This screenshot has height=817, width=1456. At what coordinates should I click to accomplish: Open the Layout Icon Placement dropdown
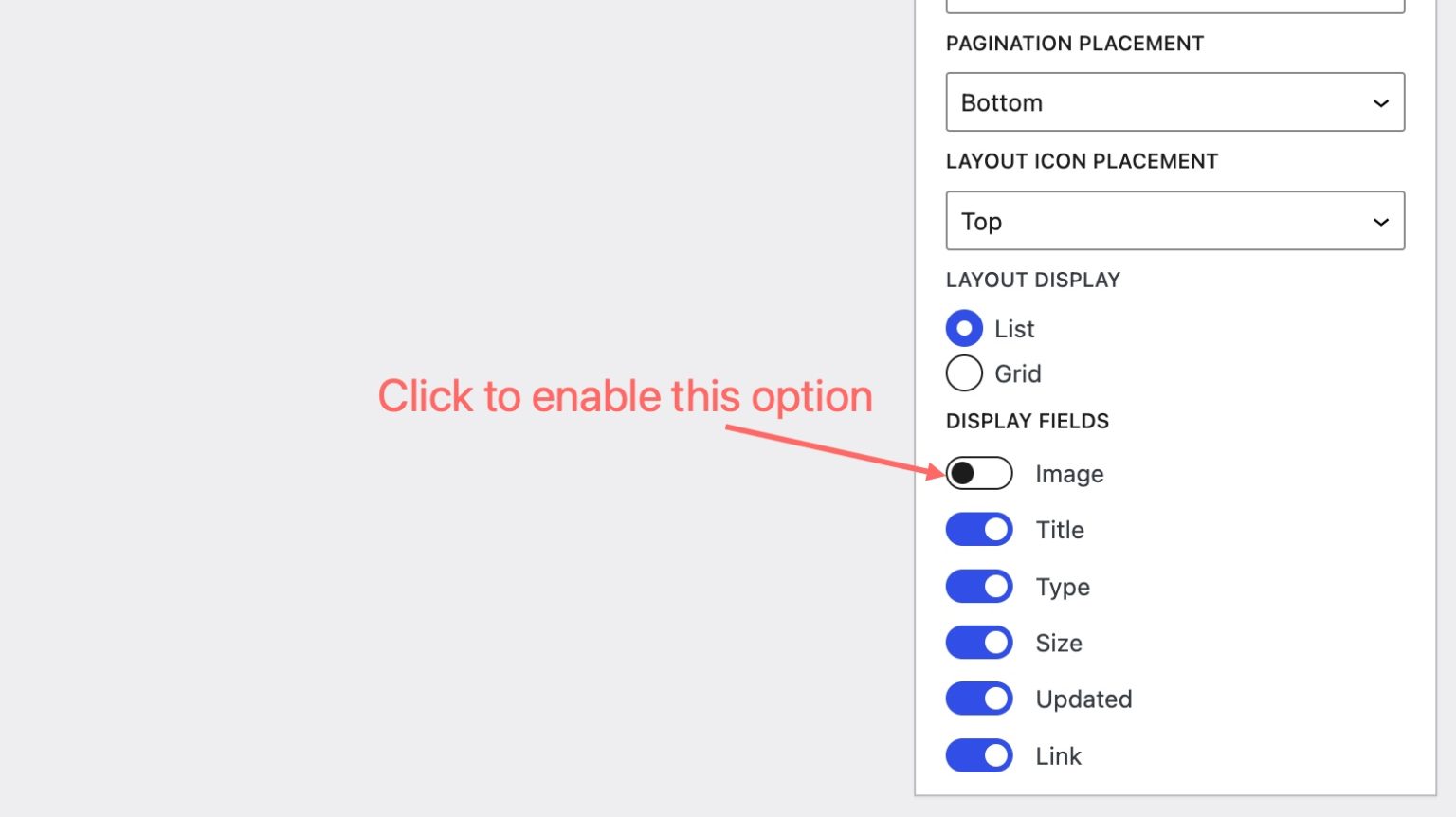(1174, 221)
